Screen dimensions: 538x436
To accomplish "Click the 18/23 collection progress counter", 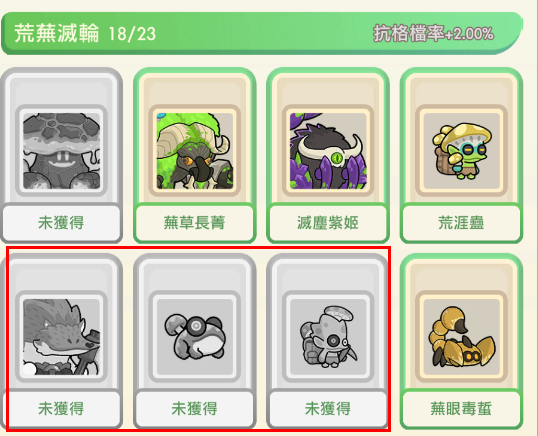I will (132, 34).
